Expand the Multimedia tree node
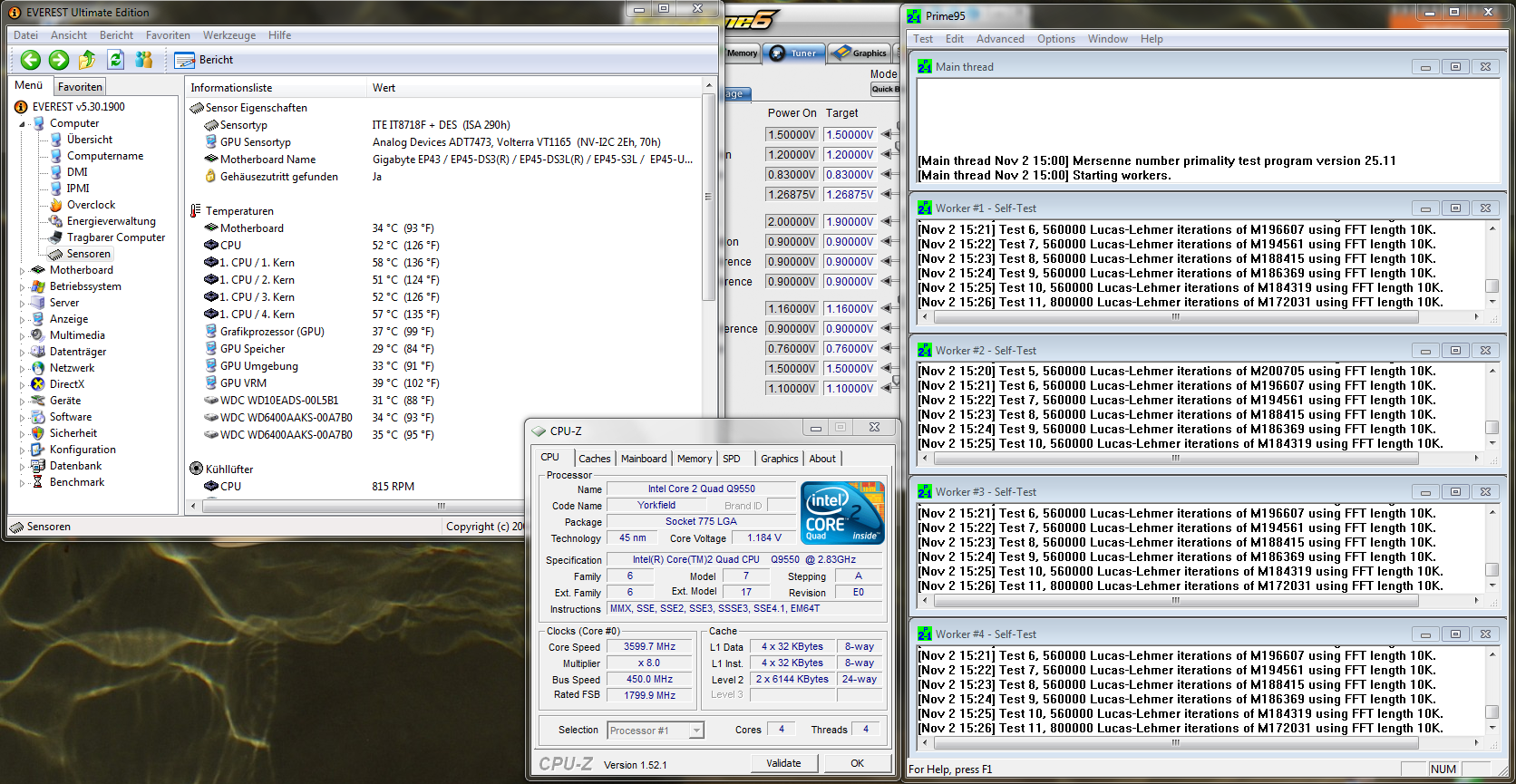1516x784 pixels. click(x=23, y=335)
